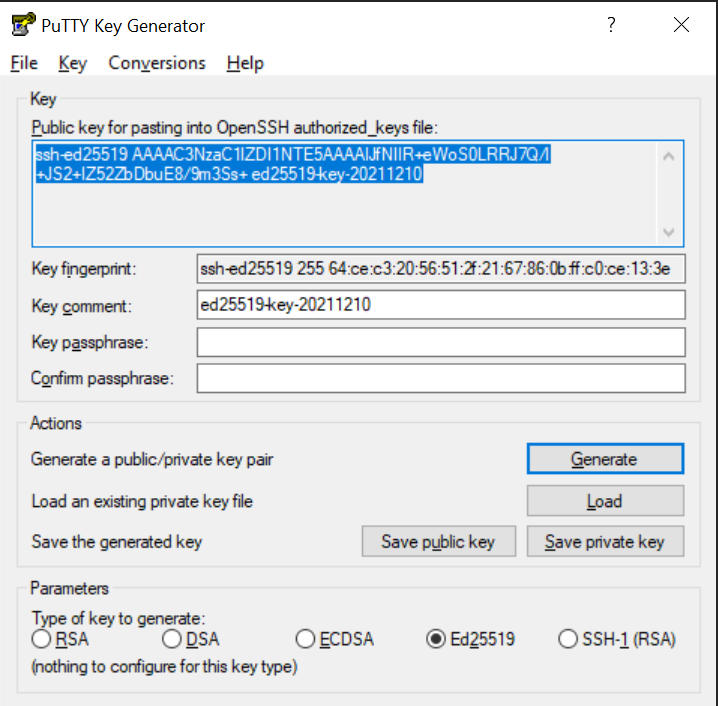Close the PuTTY Key Generator window

(681, 26)
